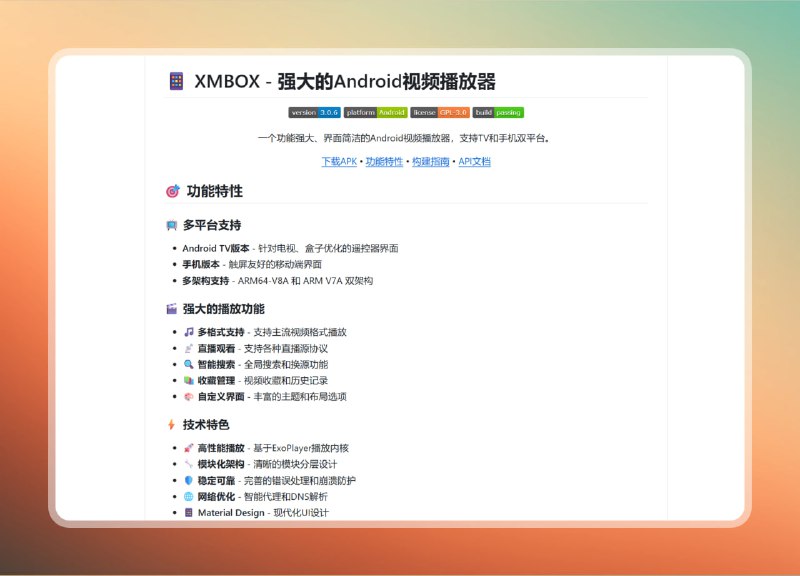Image resolution: width=800 pixels, height=576 pixels.
Task: Click the clapperboard icon beside 强大的播放功能
Action: pyautogui.click(x=170, y=308)
